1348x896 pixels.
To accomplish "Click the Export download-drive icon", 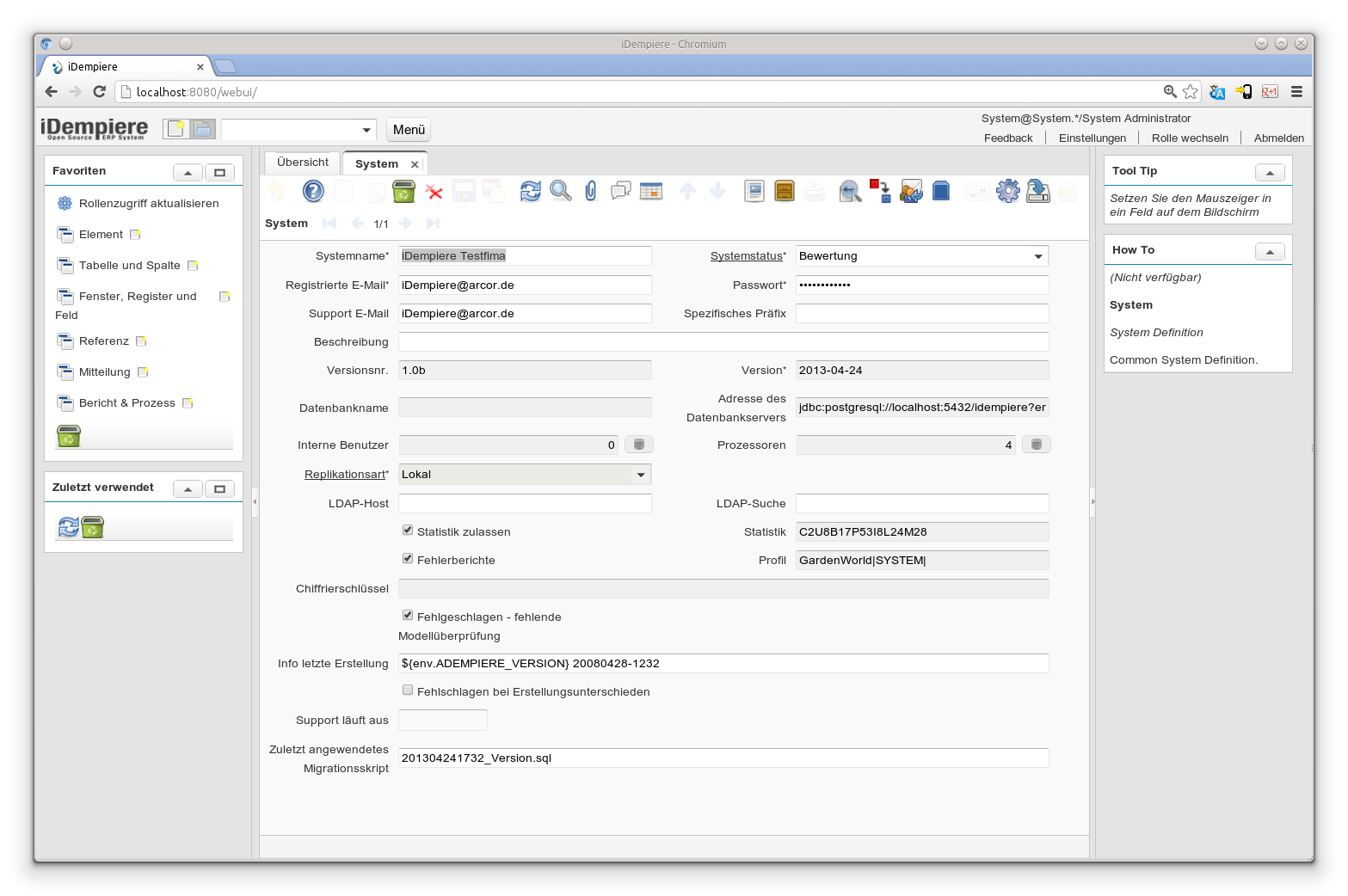I will 1038,191.
